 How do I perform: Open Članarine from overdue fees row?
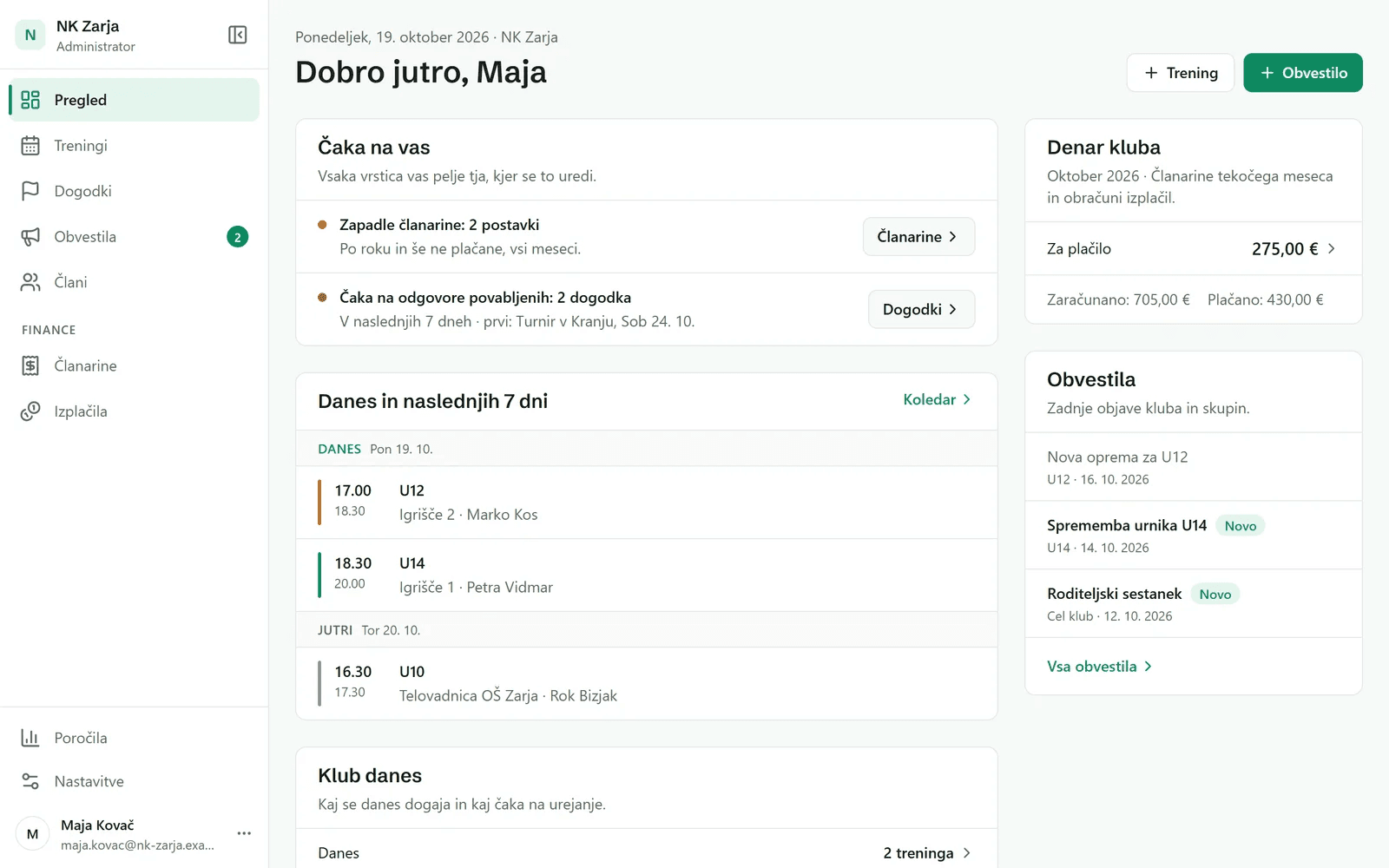click(918, 237)
